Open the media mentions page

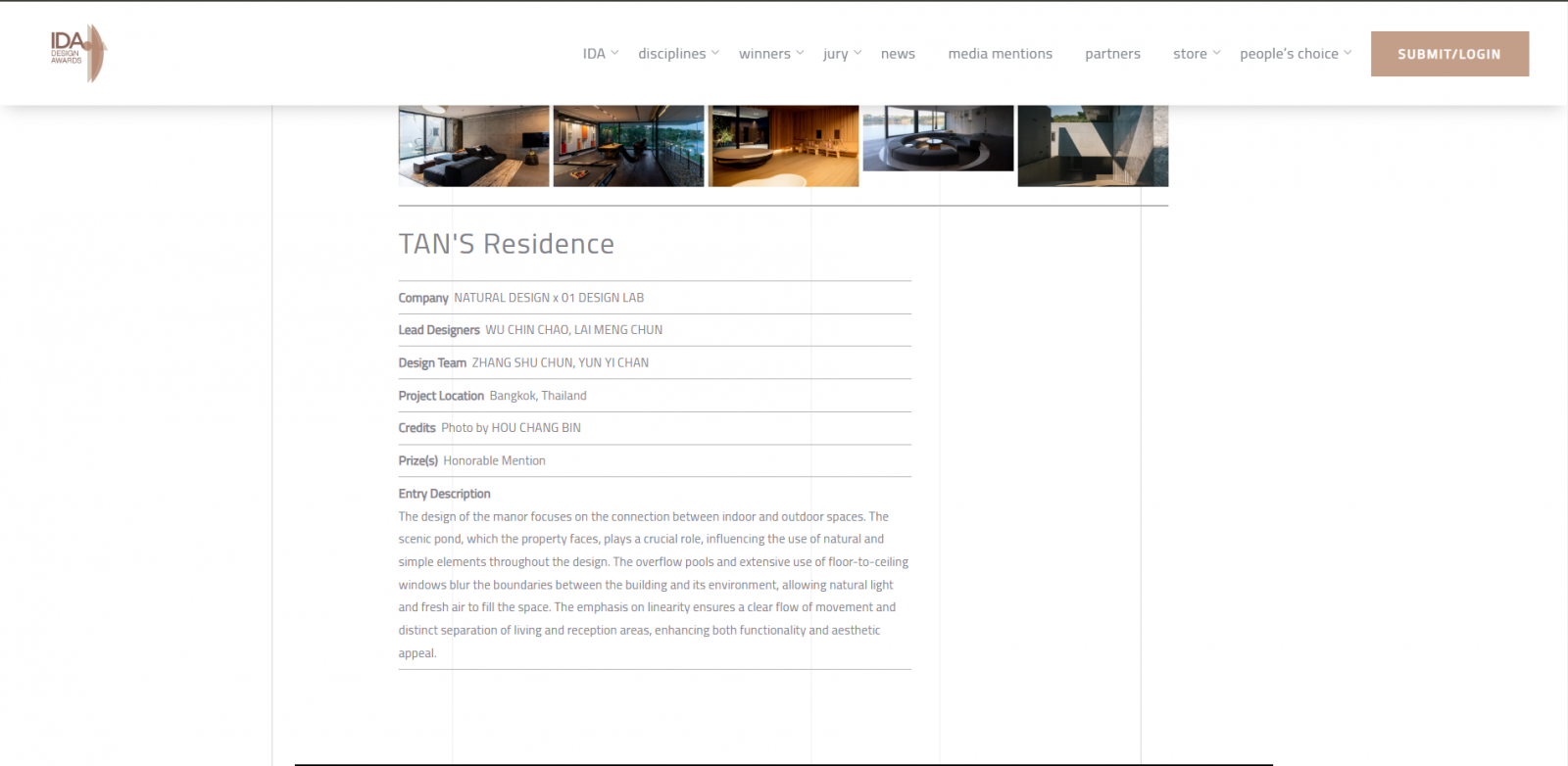pyautogui.click(x=1000, y=54)
